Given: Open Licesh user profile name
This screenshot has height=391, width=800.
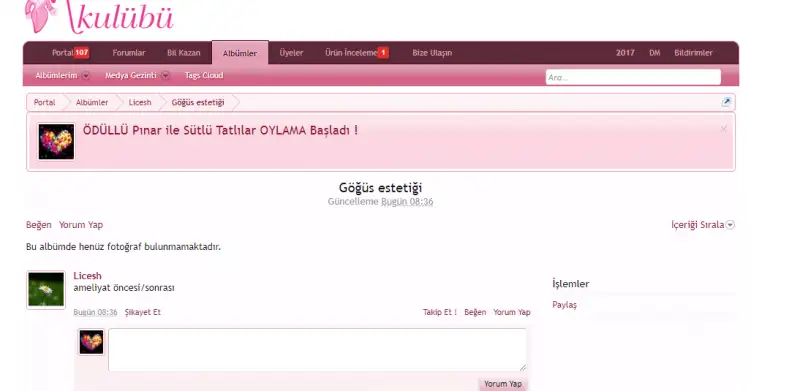Looking at the screenshot, I should (87, 276).
